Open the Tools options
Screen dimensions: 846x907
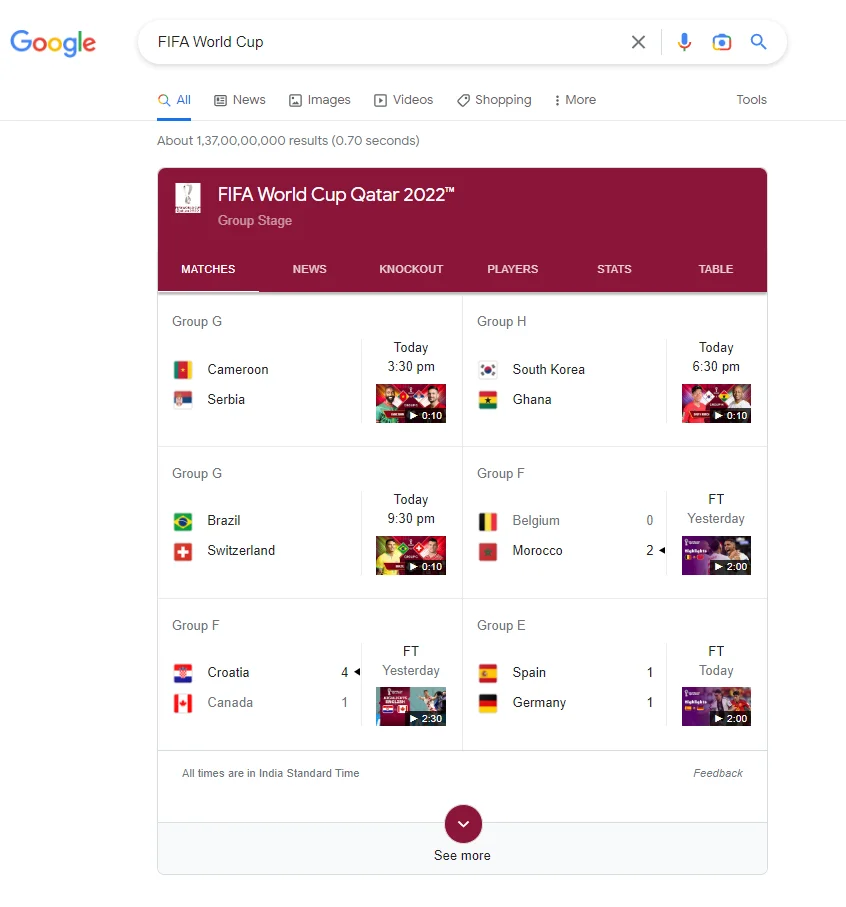pos(751,100)
